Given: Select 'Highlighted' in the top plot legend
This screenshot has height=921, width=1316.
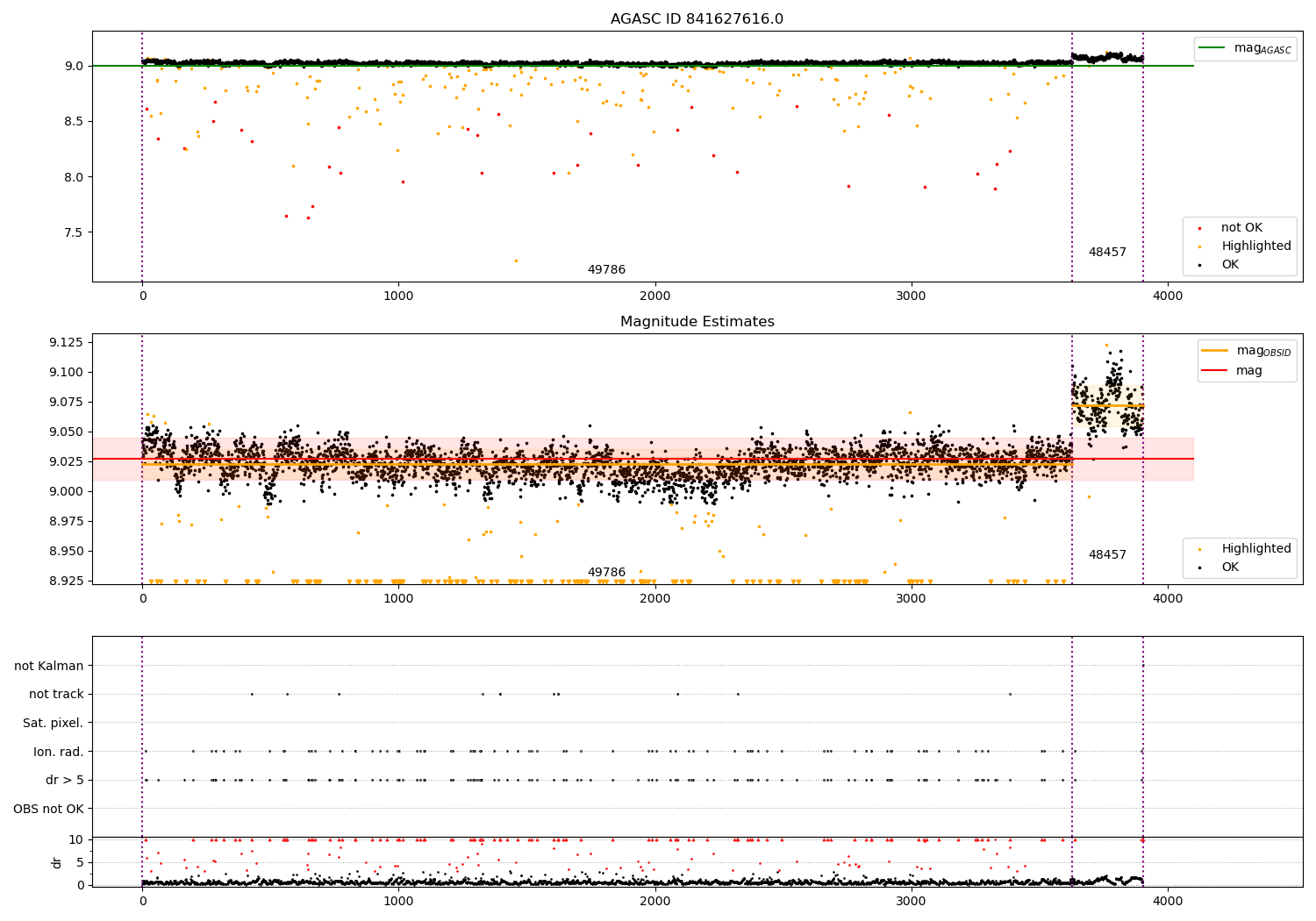Looking at the screenshot, I should pos(1255,246).
